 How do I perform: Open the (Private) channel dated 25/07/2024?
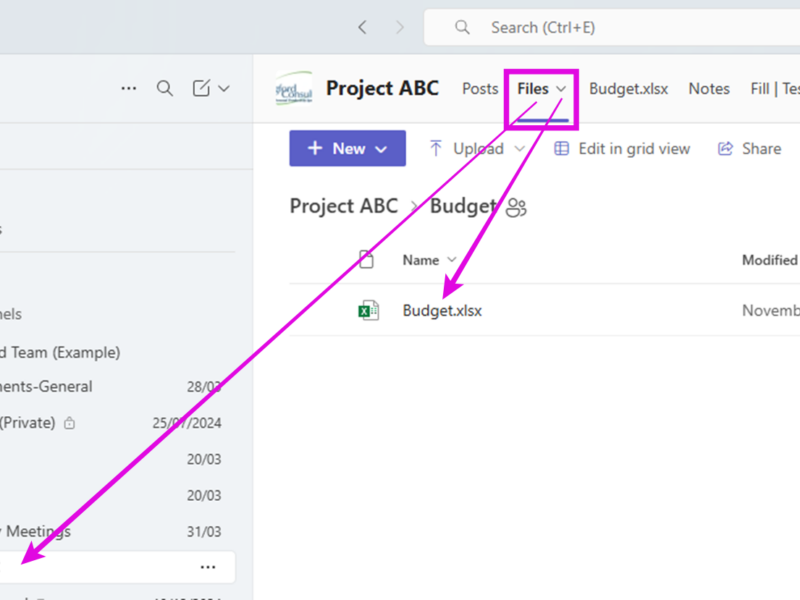click(28, 423)
